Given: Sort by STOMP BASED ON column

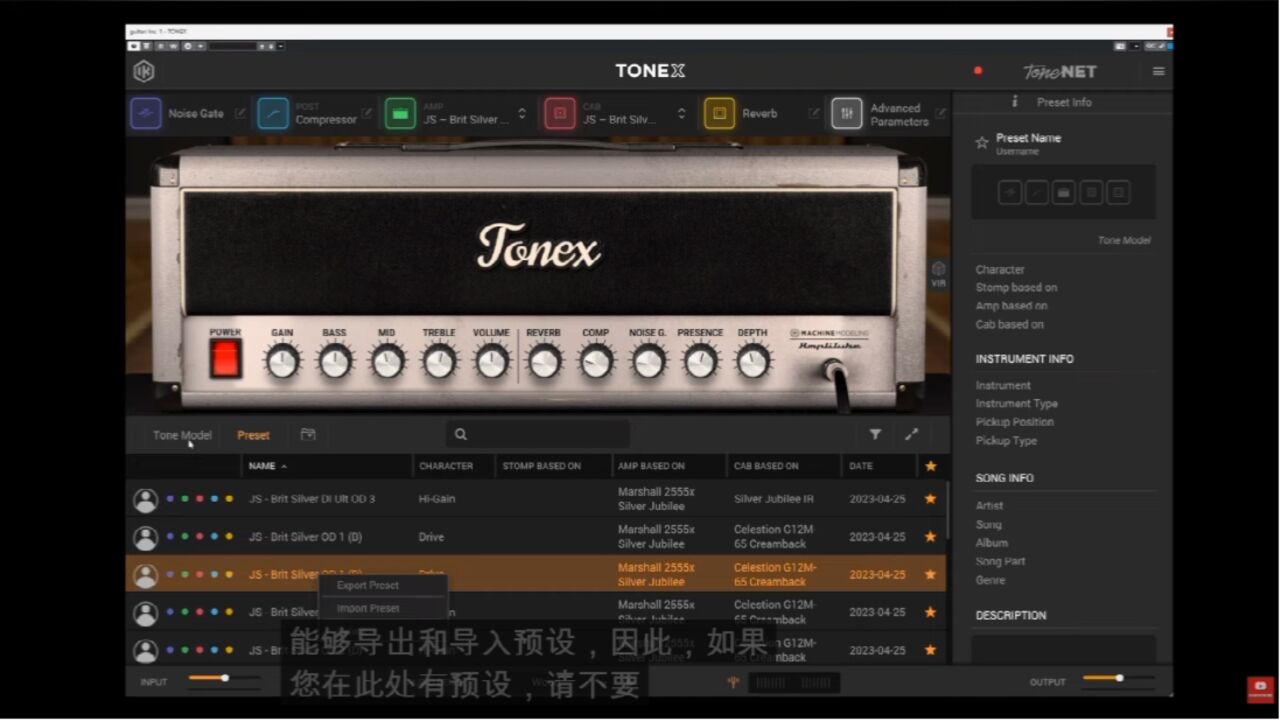Looking at the screenshot, I should click(x=541, y=466).
